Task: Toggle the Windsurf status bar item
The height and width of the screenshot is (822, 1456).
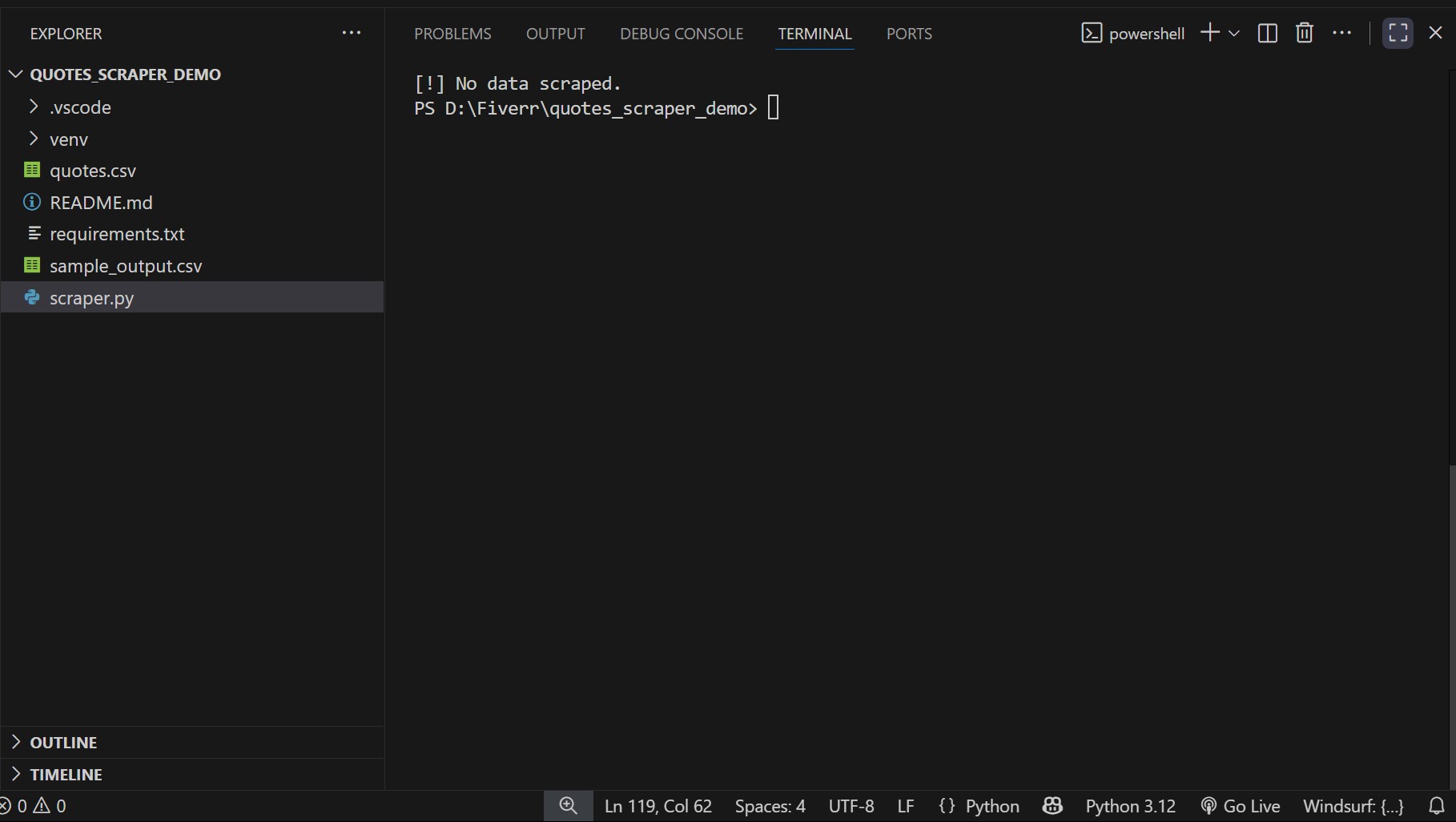Action: [1352, 806]
